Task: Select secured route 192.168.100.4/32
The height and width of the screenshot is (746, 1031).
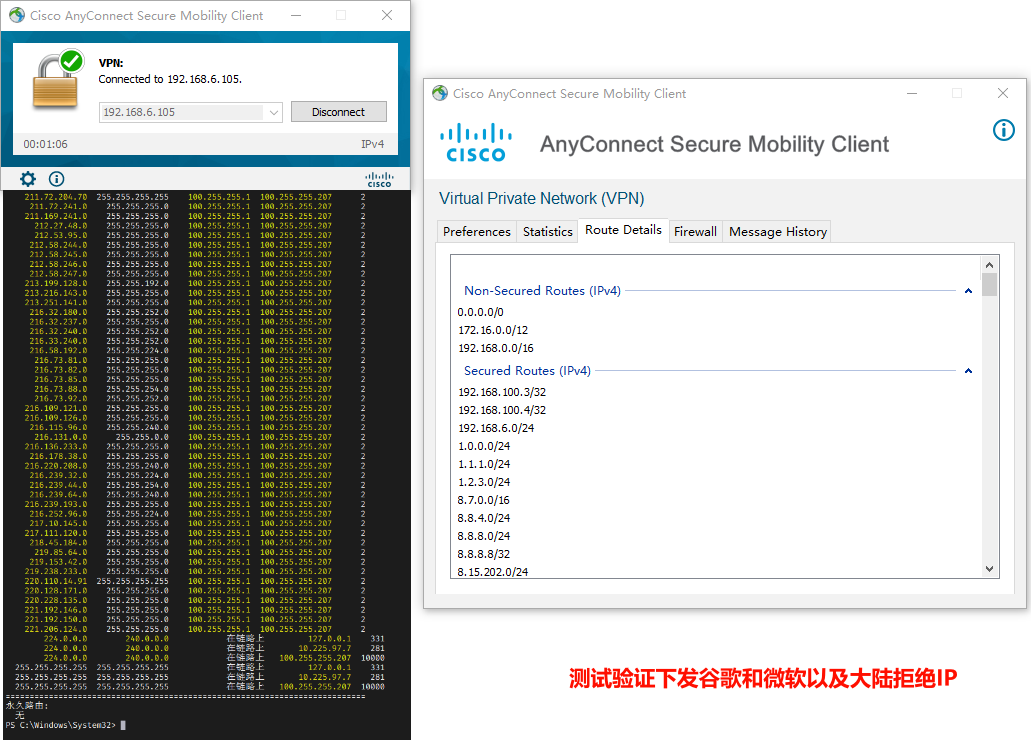Action: point(502,409)
